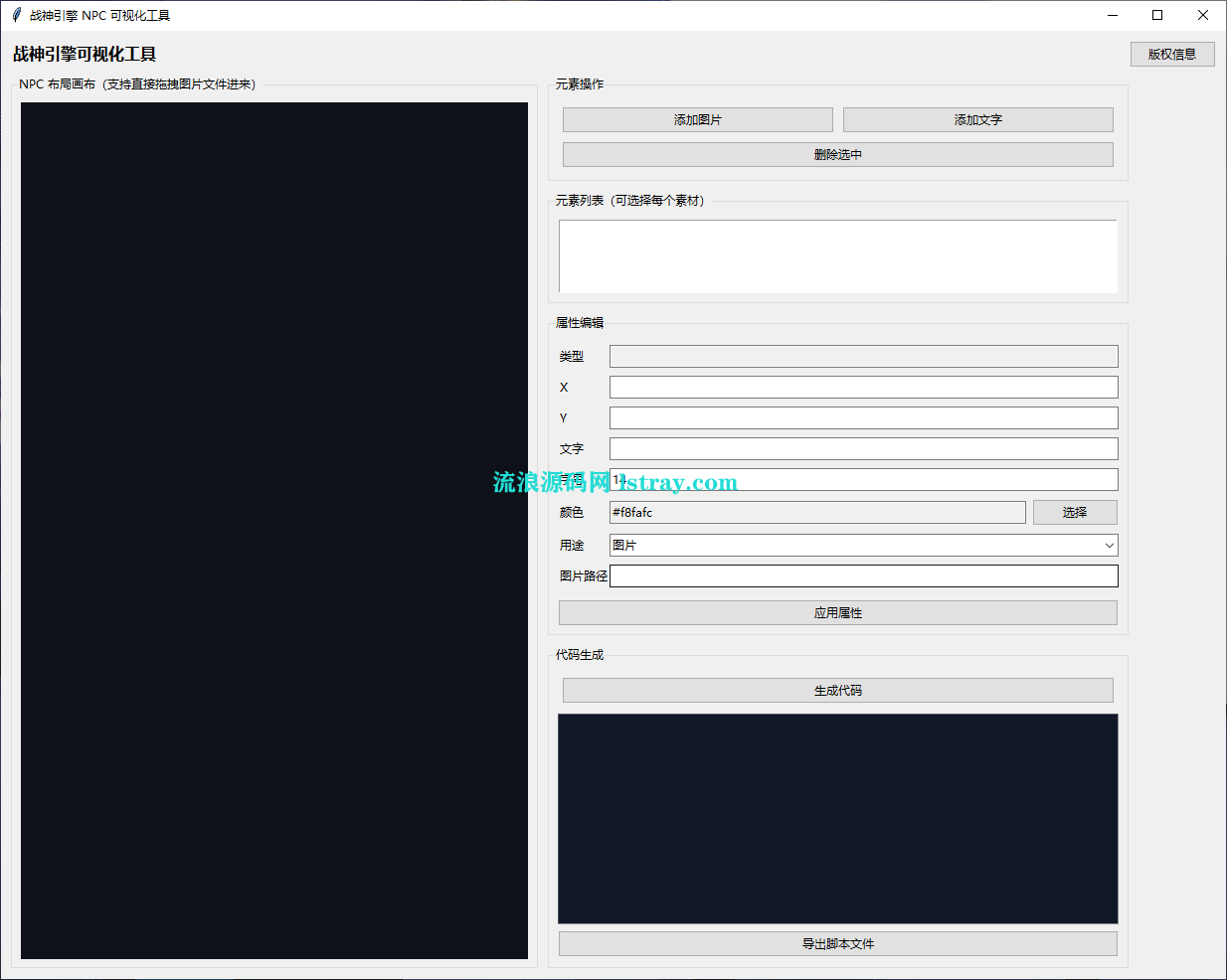Click the feather app icon in title bar
The height and width of the screenshot is (980, 1227).
point(16,15)
